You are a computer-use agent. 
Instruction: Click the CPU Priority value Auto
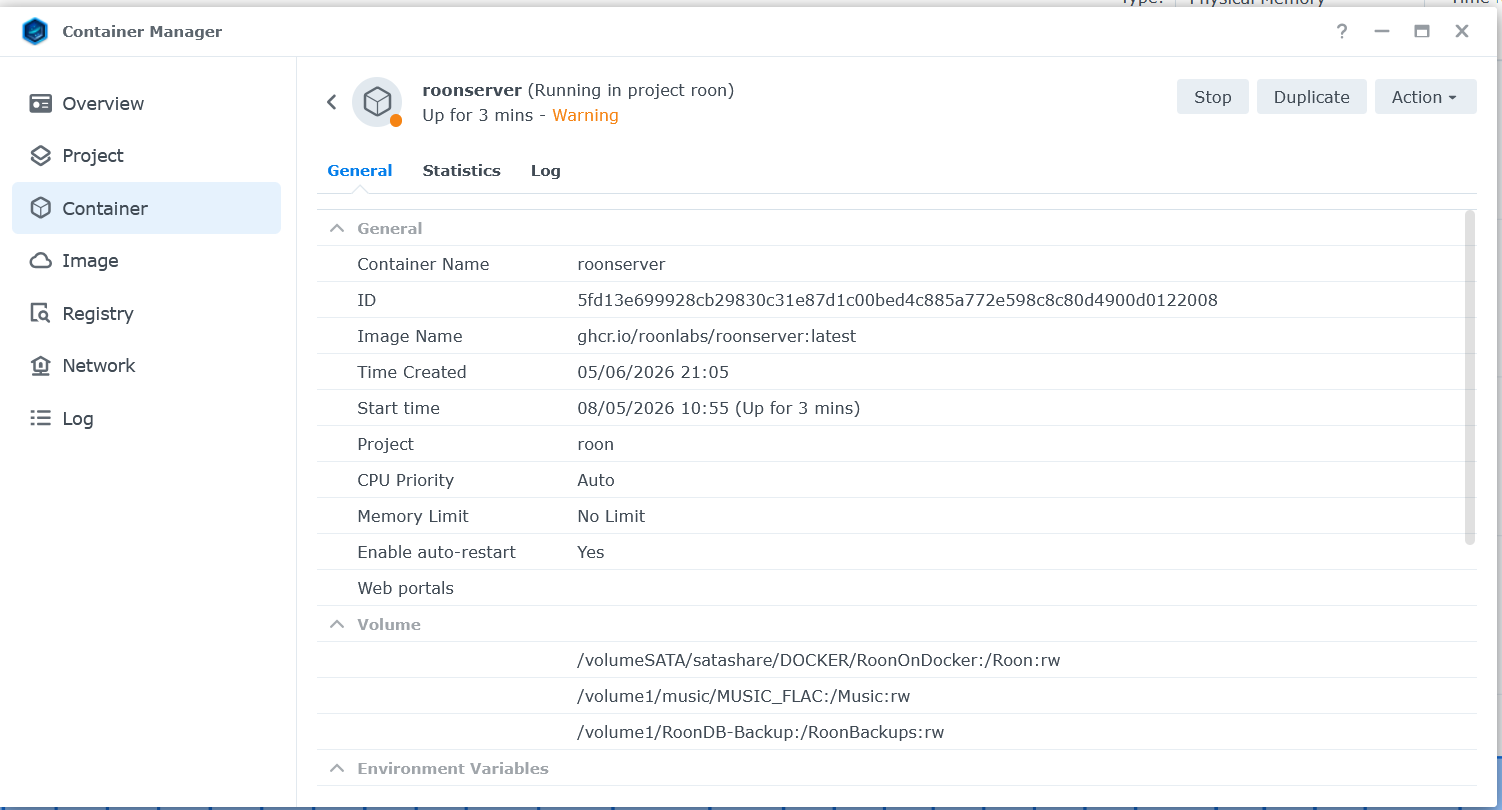tap(596, 480)
